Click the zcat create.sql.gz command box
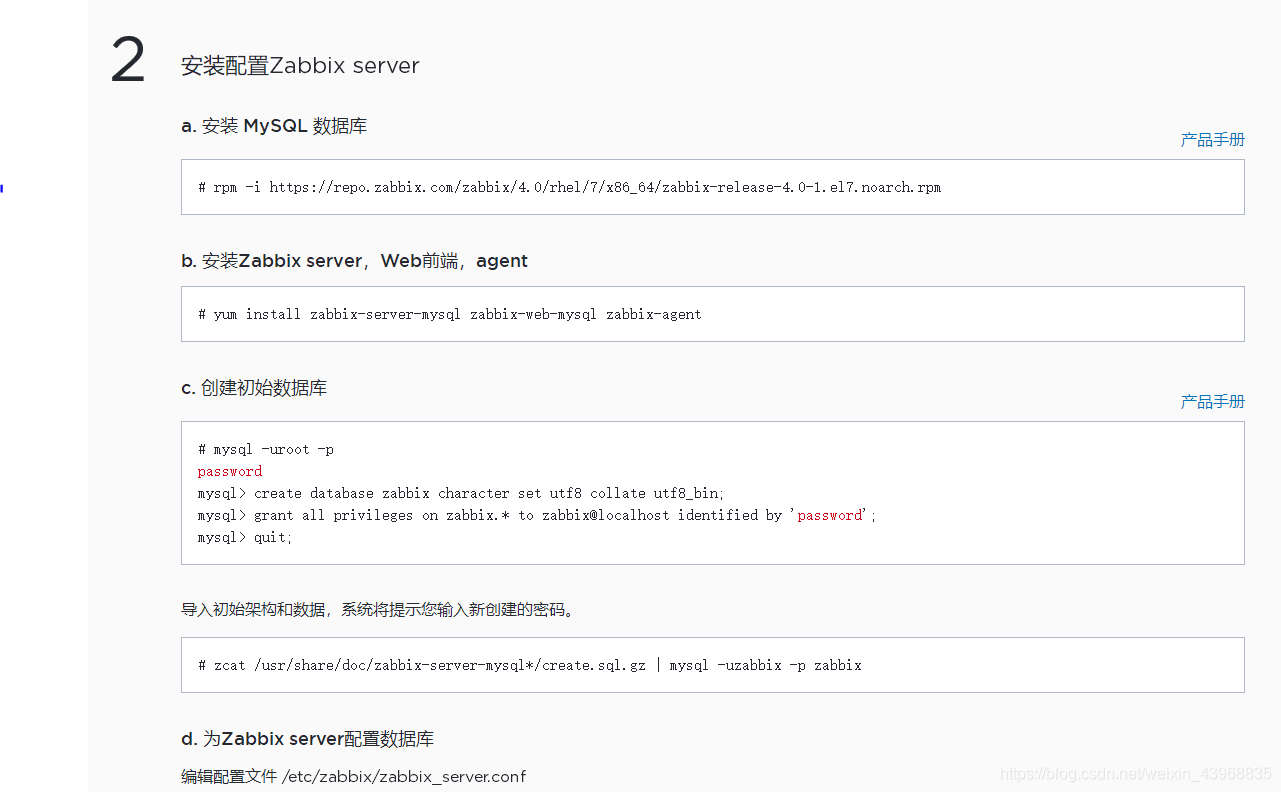The height and width of the screenshot is (792, 1281). coord(712,665)
